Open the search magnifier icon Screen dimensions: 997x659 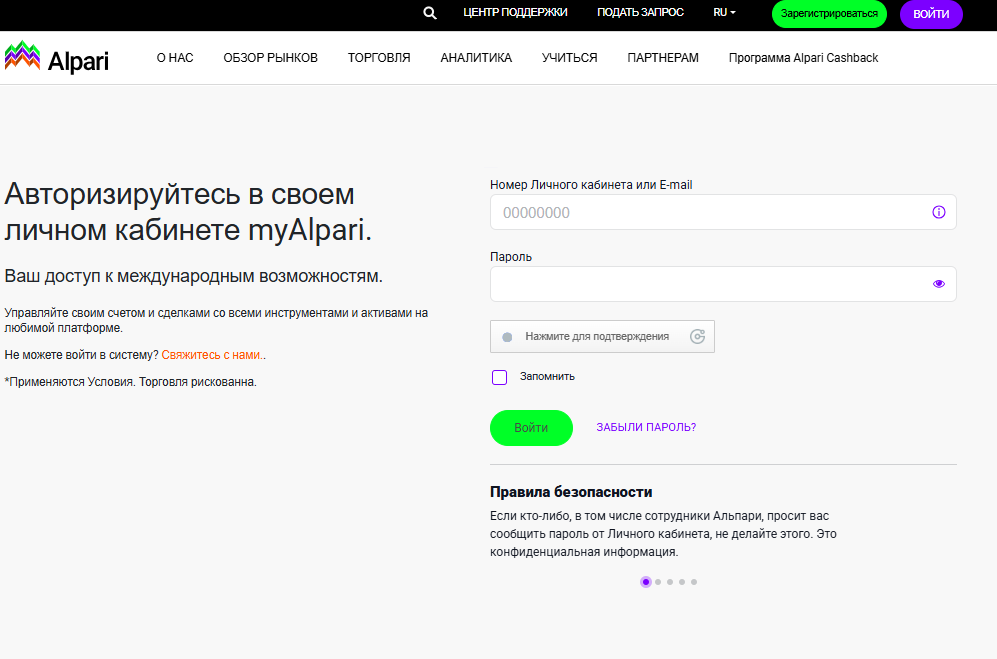pyautogui.click(x=430, y=13)
